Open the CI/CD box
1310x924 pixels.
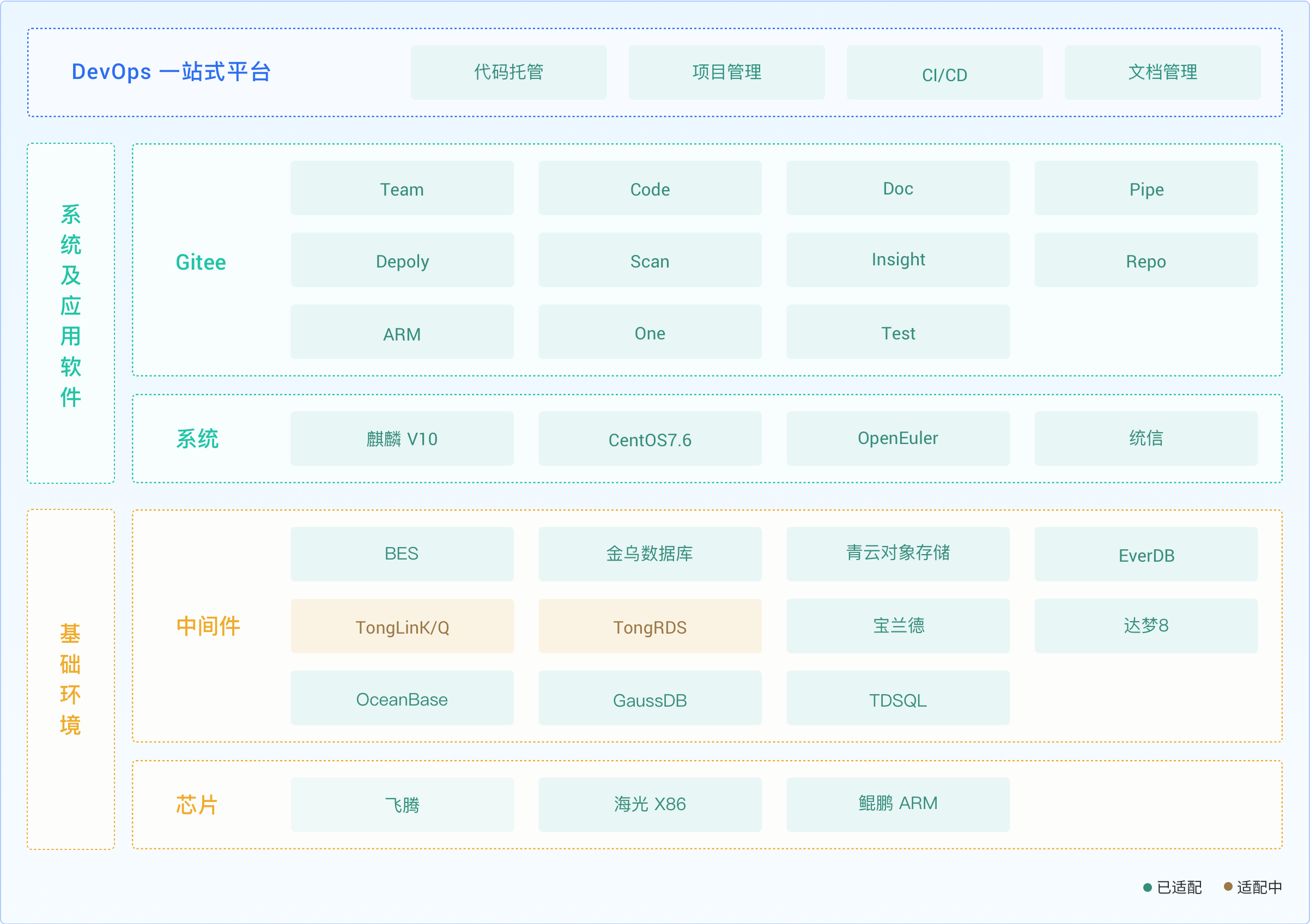(x=944, y=72)
